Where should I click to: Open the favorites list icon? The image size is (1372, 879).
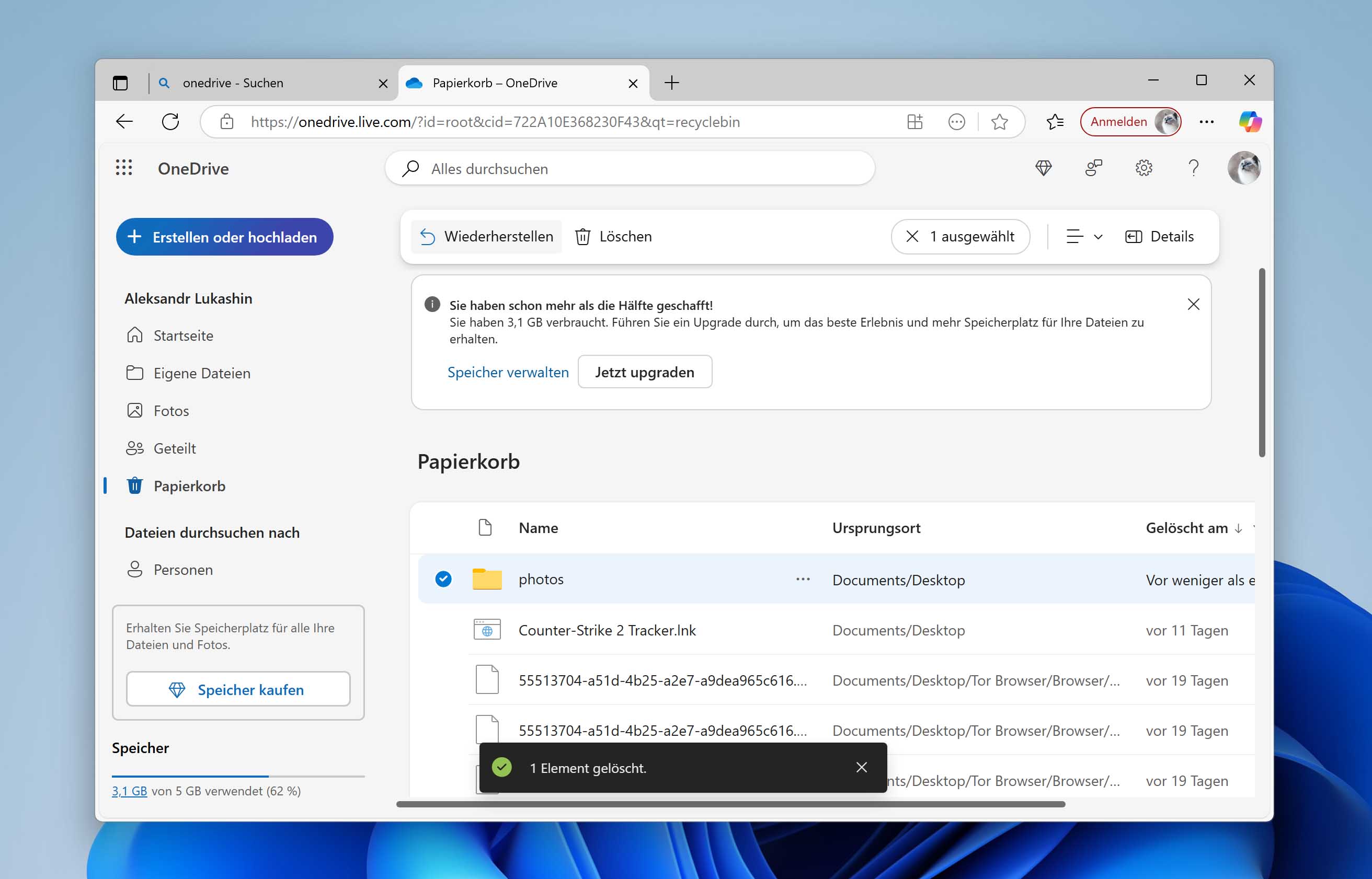pos(1055,122)
